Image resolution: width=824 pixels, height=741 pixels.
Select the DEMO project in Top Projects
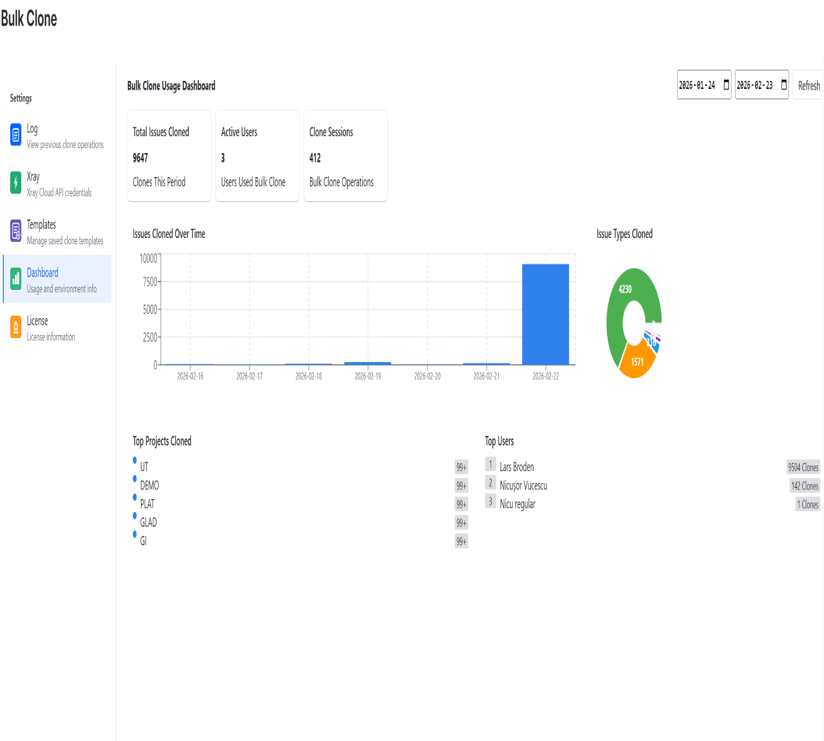click(x=149, y=486)
